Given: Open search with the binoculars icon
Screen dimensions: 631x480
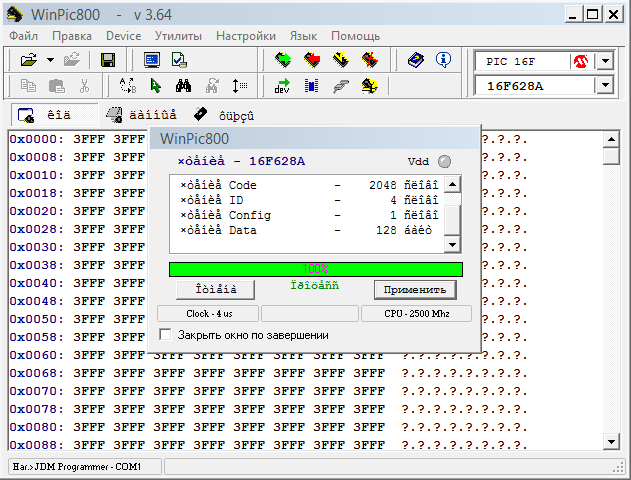Looking at the screenshot, I should click(184, 86).
